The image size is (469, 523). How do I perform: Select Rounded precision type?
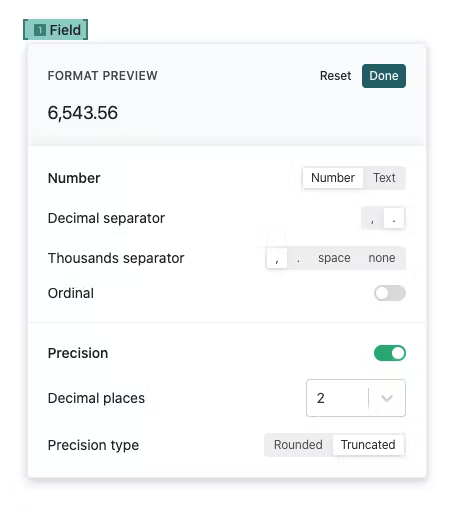298,445
